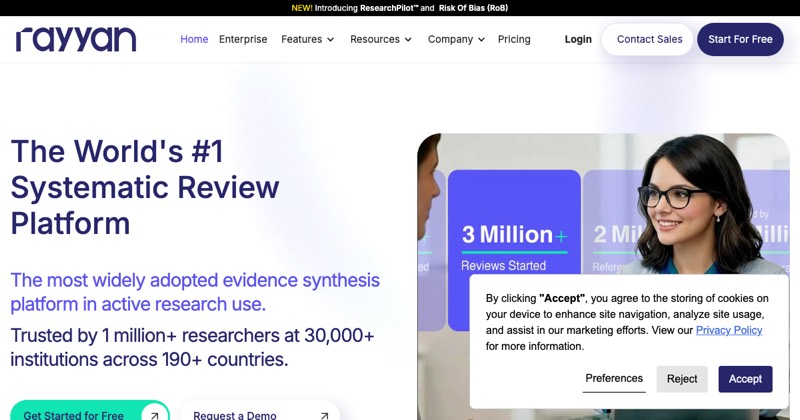Expand the Resources dropdown chevron
800x420 pixels.
408,40
